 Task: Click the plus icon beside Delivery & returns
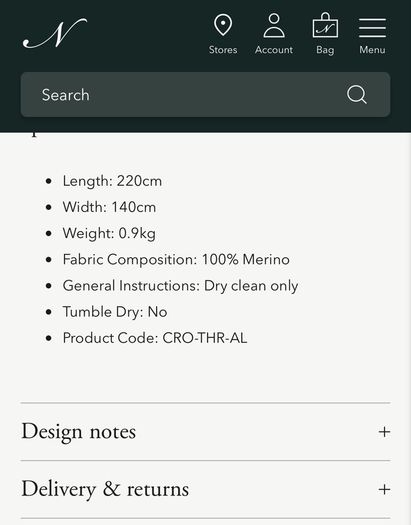click(x=384, y=490)
